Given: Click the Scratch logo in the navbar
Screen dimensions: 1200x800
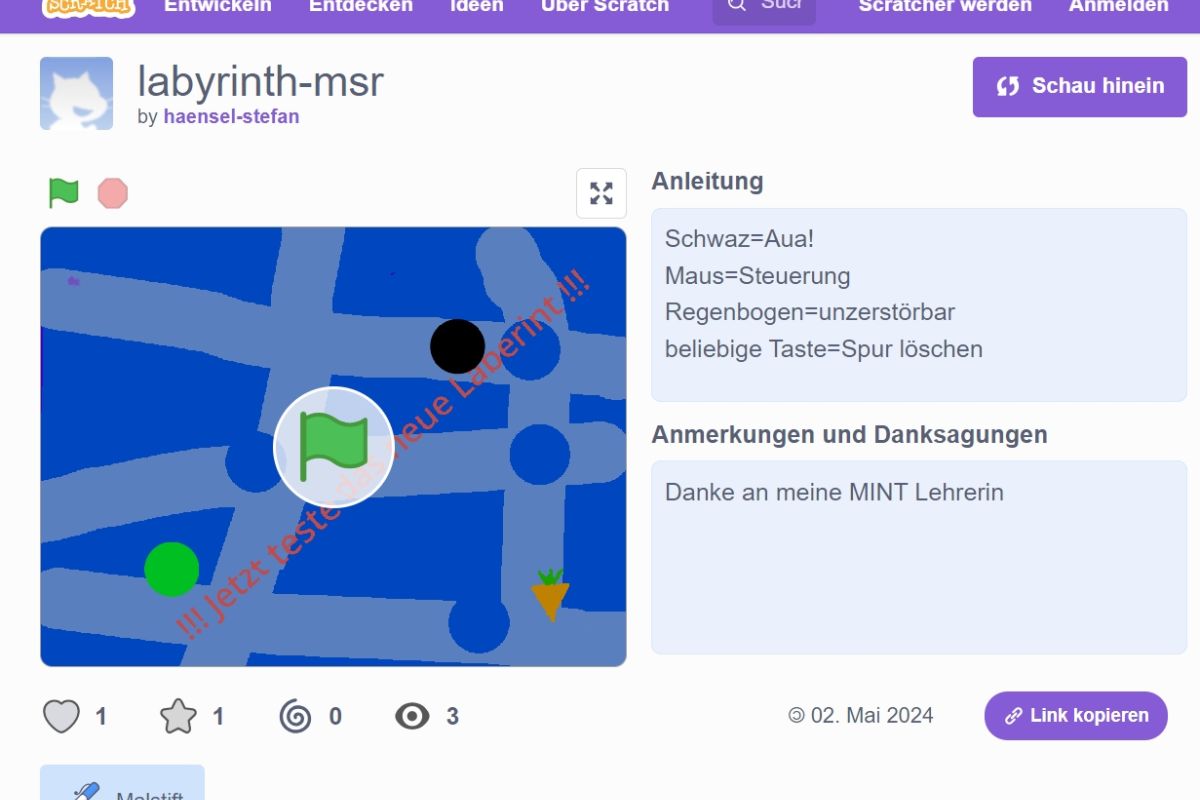Looking at the screenshot, I should 89,7.
